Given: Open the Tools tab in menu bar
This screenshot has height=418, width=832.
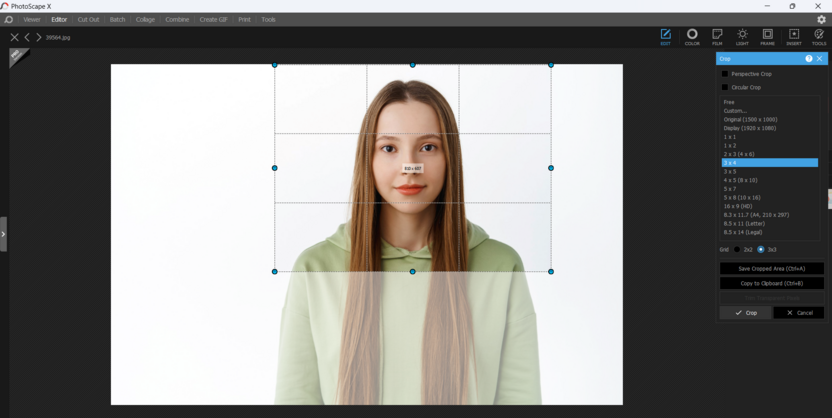Looking at the screenshot, I should (268, 20).
